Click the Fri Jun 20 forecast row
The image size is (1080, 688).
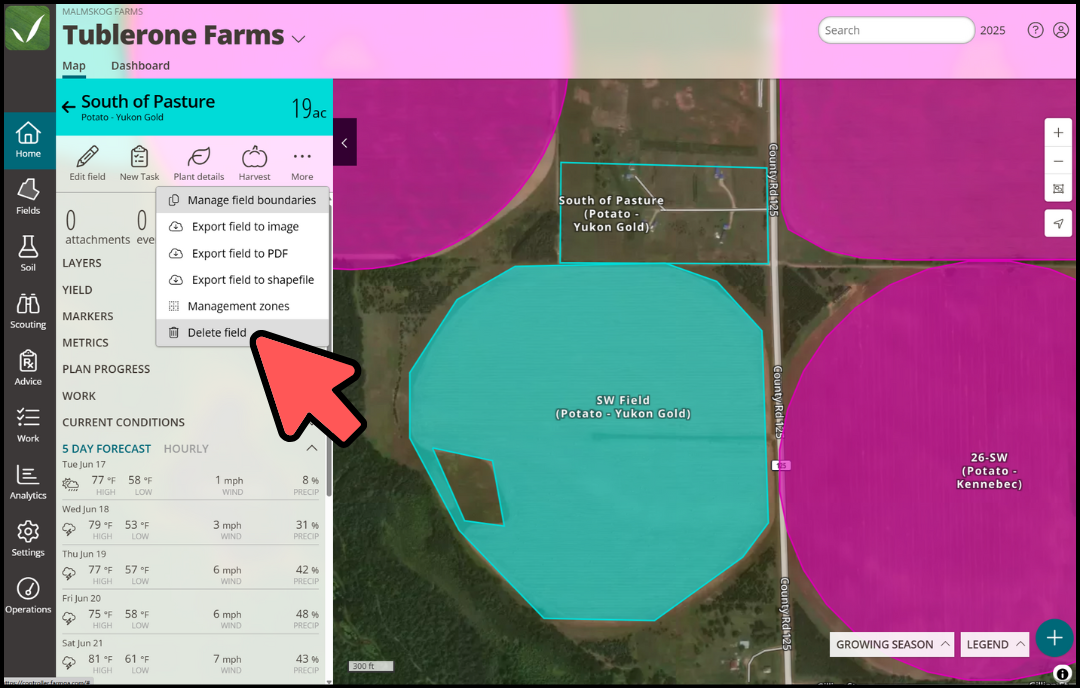191,612
